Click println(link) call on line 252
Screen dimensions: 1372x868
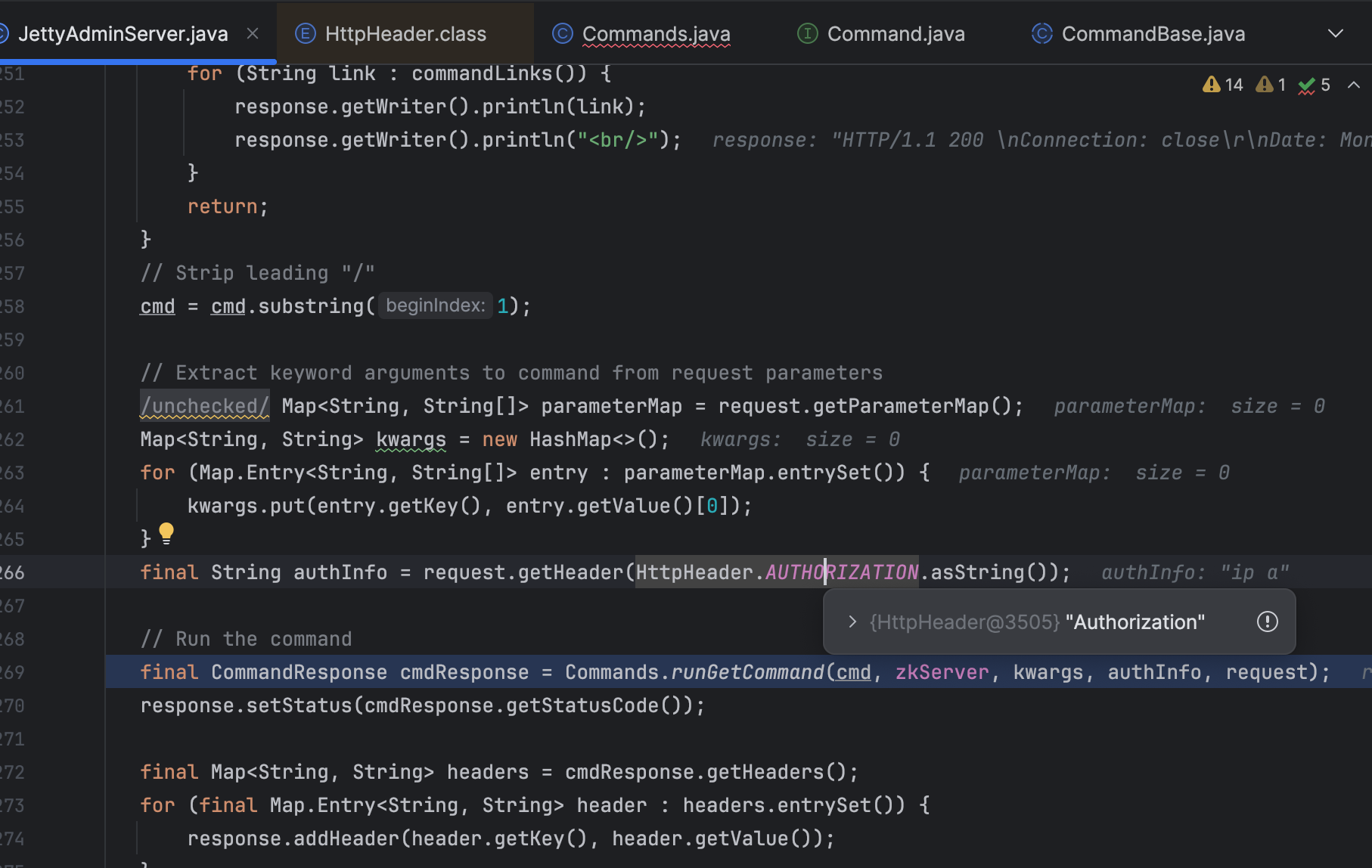coord(558,107)
